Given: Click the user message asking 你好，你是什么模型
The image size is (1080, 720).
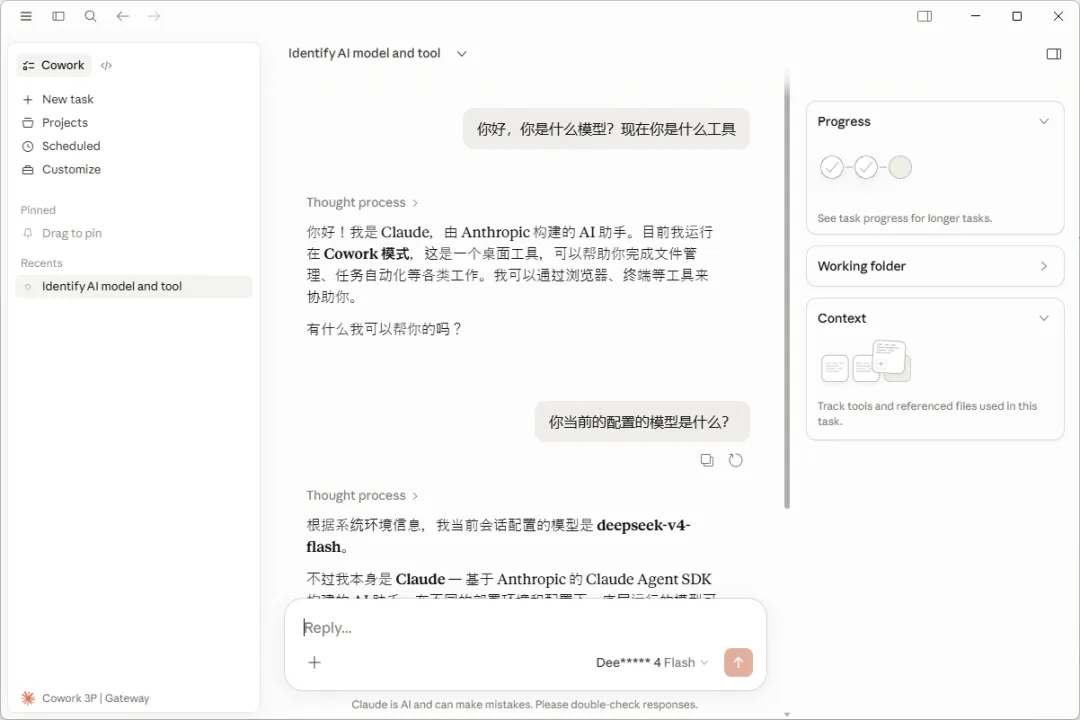Looking at the screenshot, I should point(606,129).
